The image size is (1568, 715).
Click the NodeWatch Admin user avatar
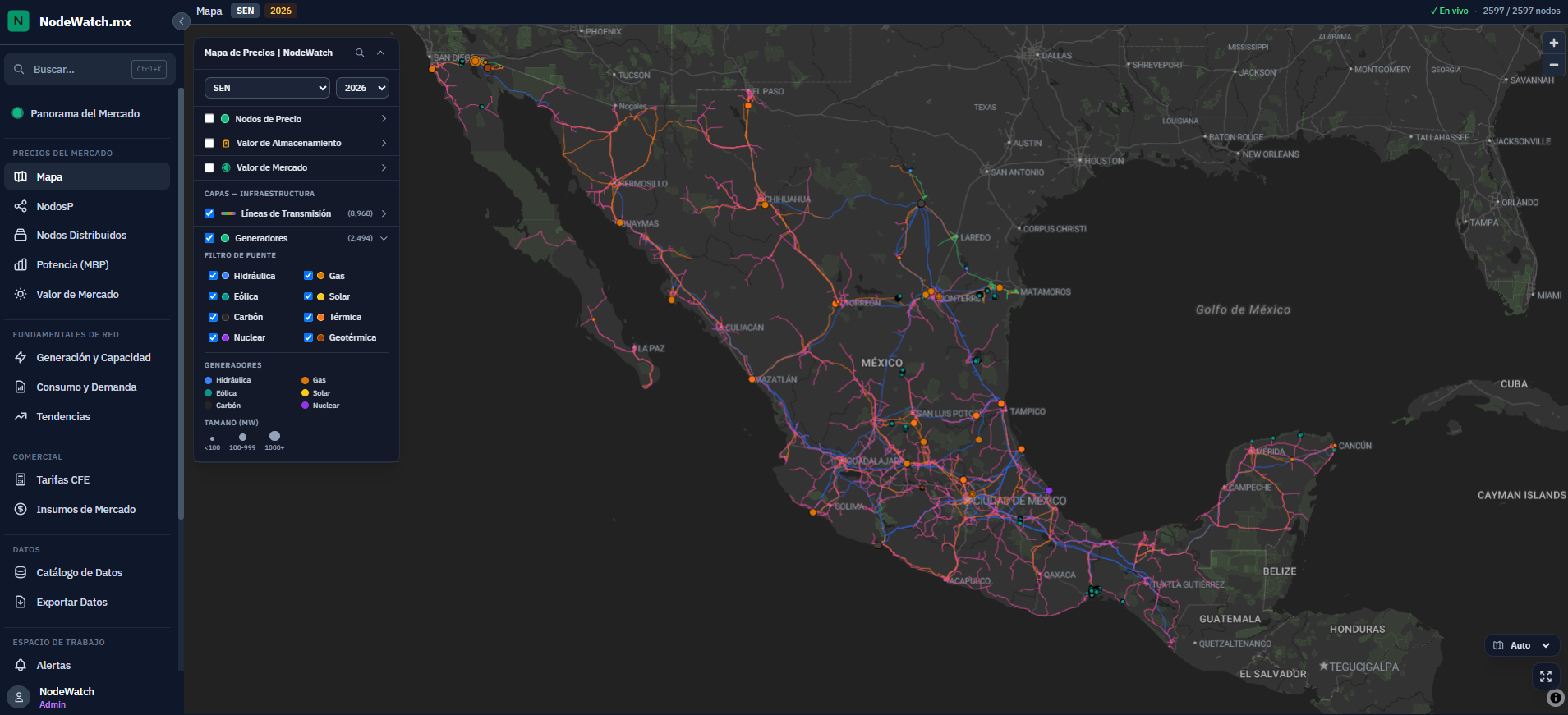click(18, 697)
